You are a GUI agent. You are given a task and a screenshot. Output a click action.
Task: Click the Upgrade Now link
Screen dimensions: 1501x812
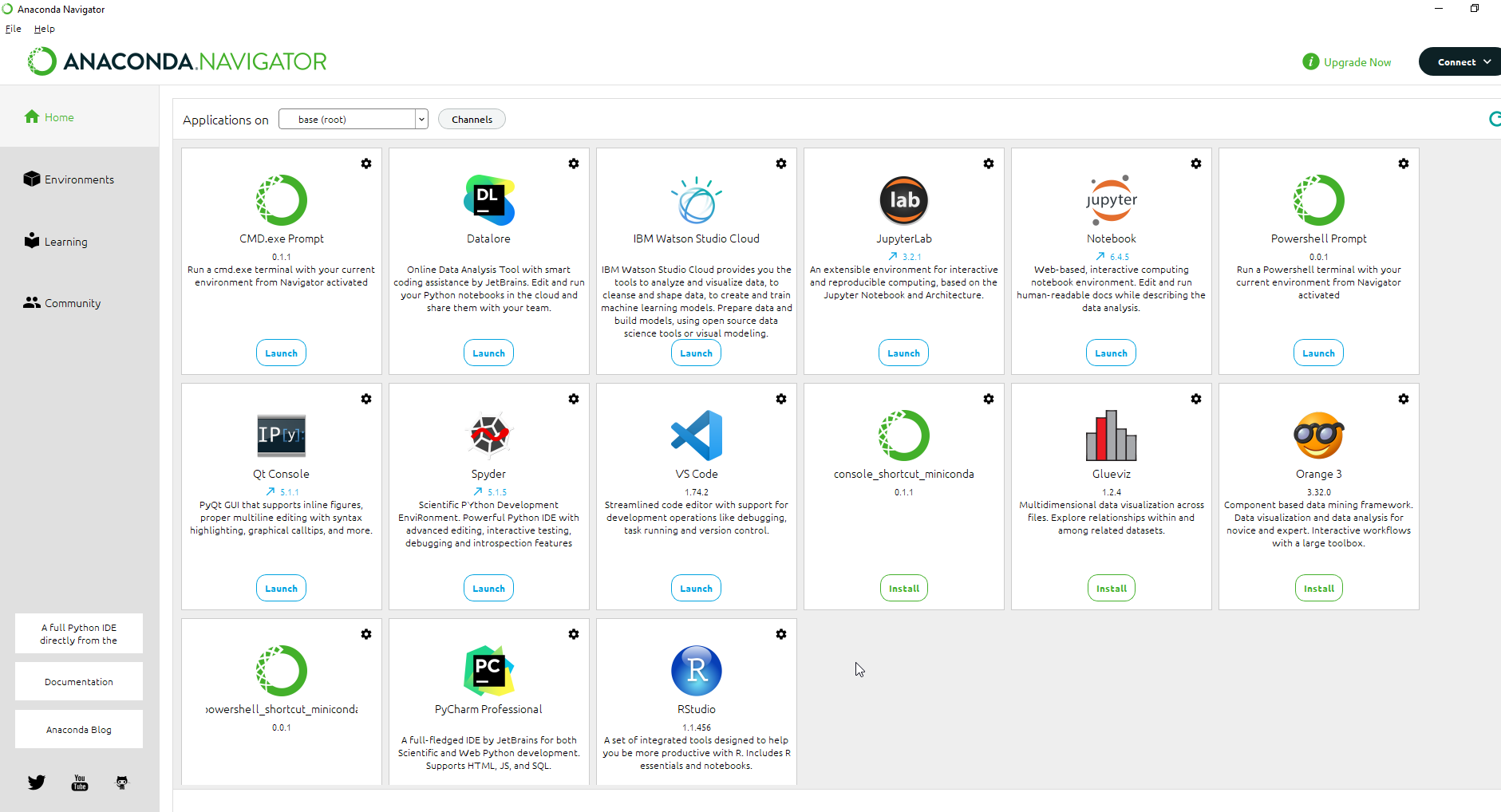1357,62
